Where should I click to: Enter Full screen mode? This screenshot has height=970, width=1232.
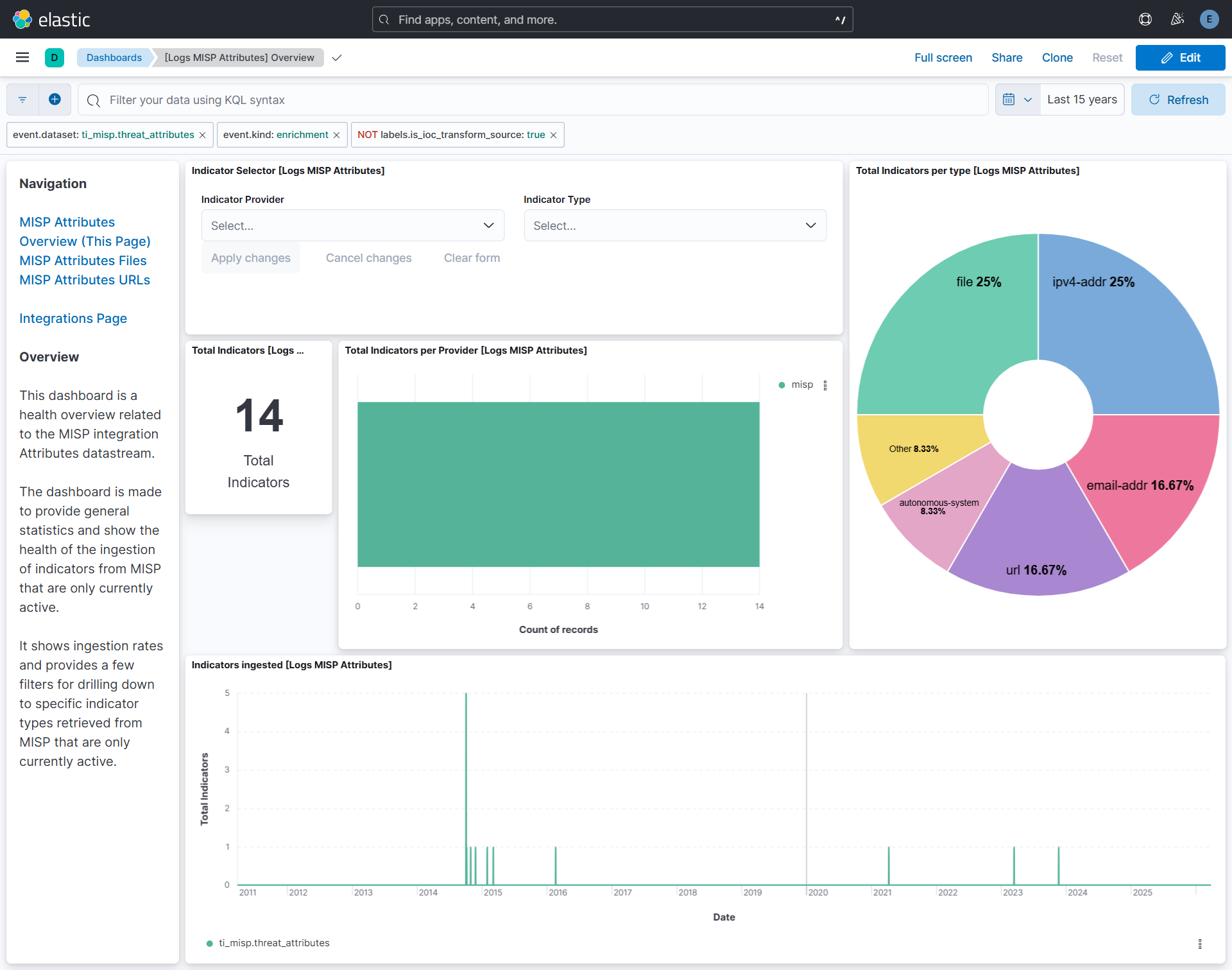(x=943, y=57)
